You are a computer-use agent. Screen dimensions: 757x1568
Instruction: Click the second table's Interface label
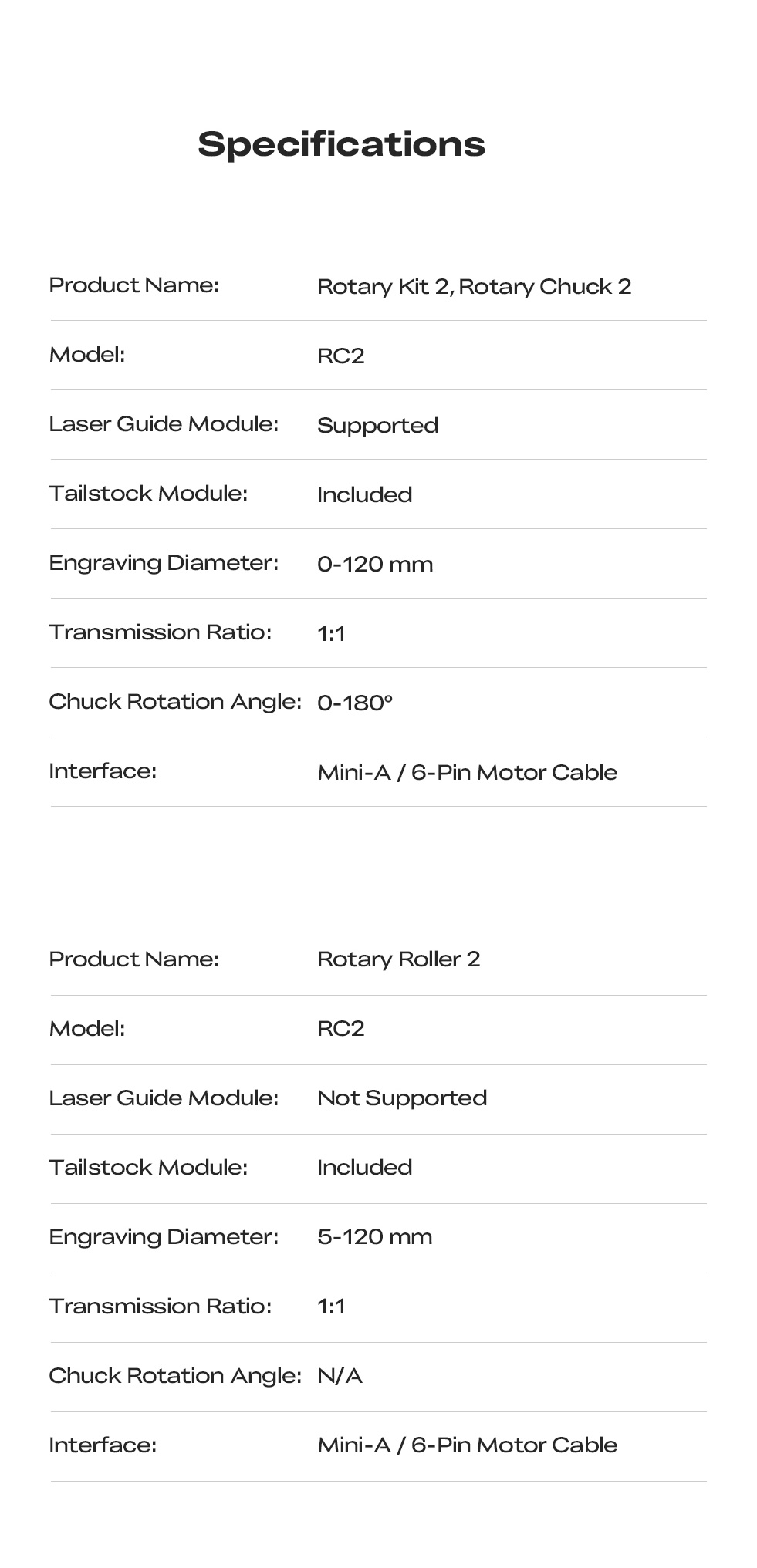coord(103,1445)
